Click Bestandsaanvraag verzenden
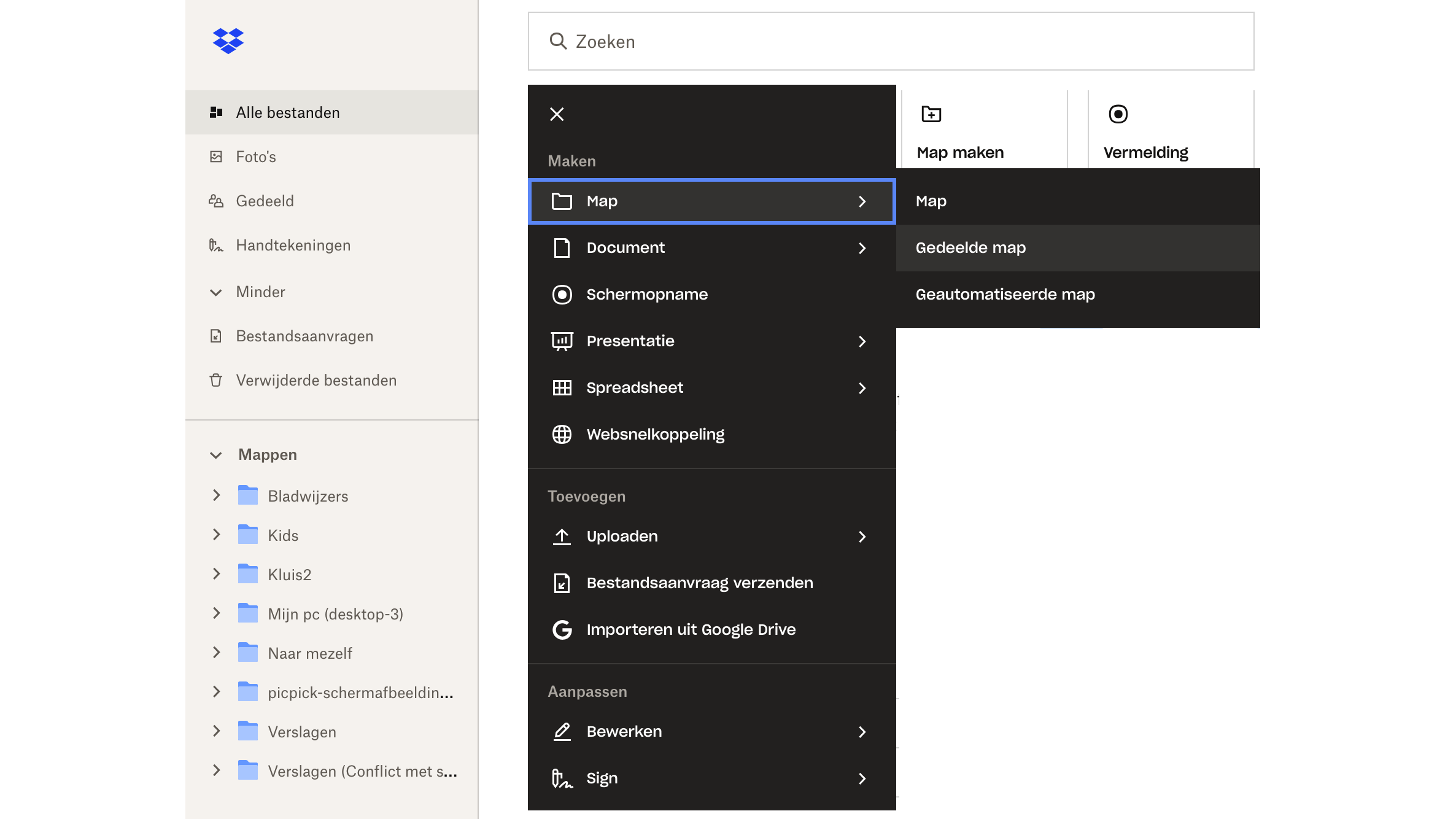 [x=700, y=583]
